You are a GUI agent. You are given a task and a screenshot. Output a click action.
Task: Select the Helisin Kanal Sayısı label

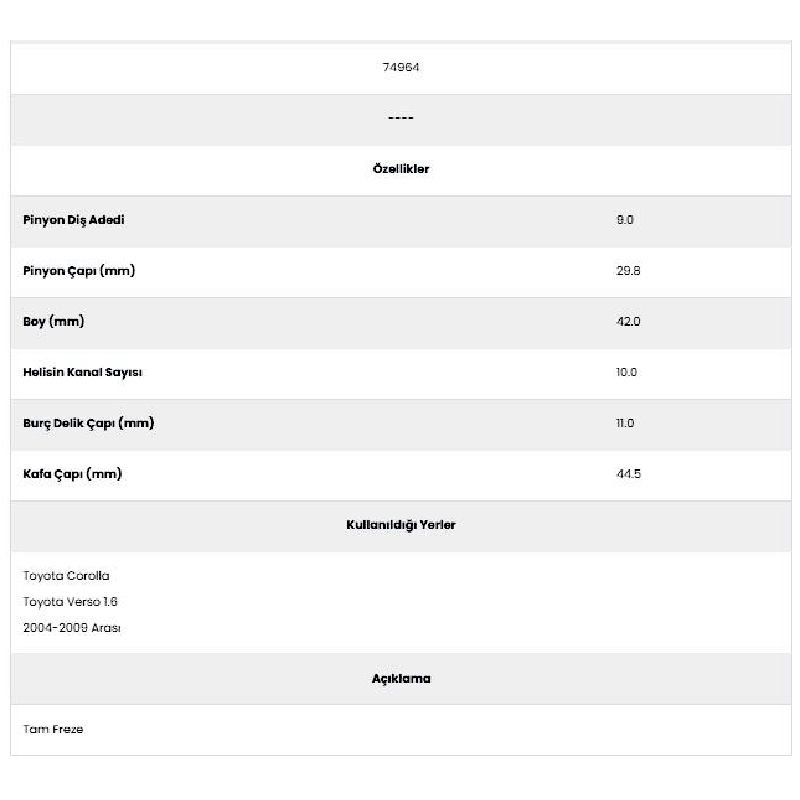pyautogui.click(x=83, y=372)
